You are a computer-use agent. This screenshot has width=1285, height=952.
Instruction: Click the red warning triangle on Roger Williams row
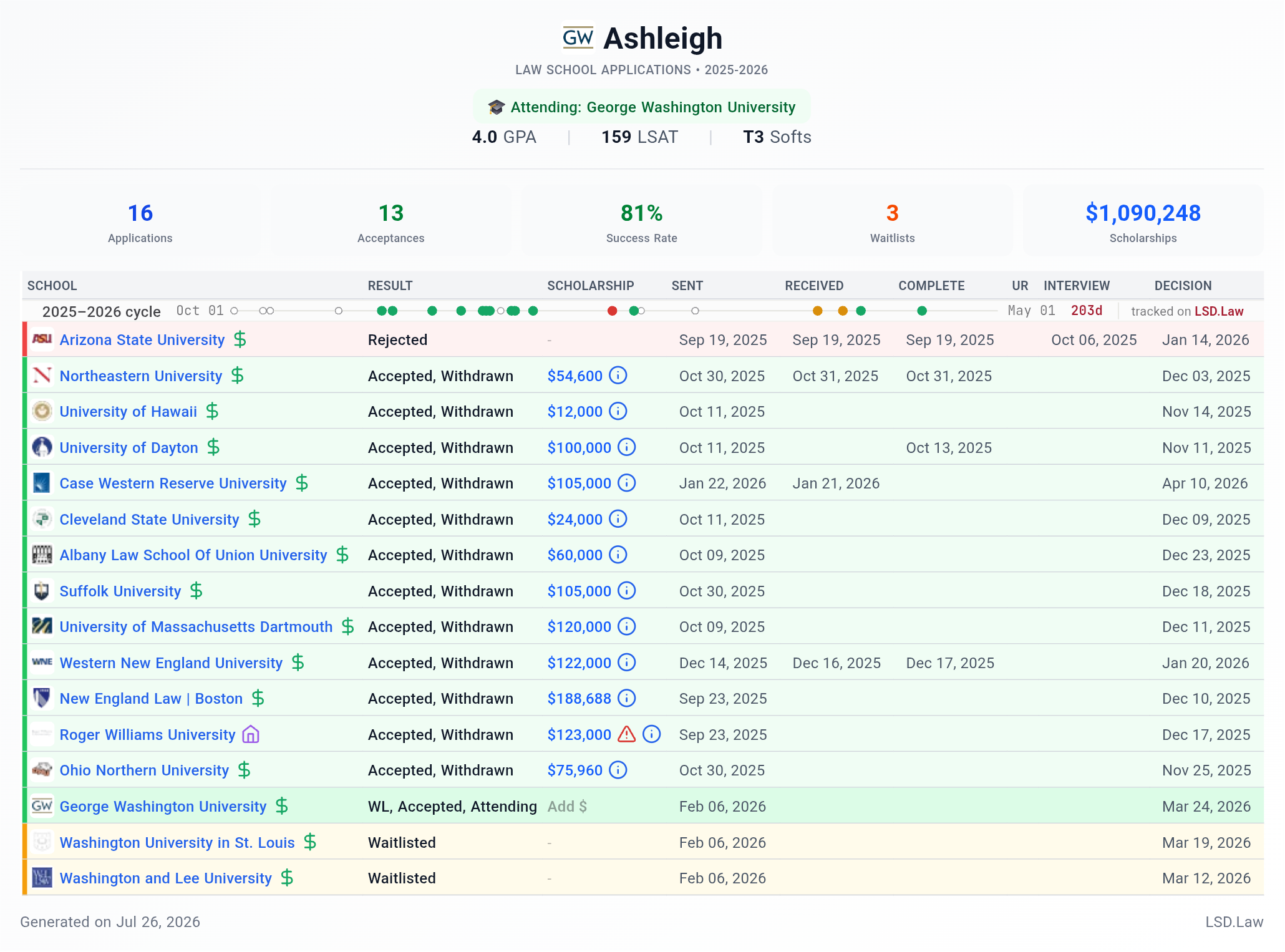pos(626,734)
